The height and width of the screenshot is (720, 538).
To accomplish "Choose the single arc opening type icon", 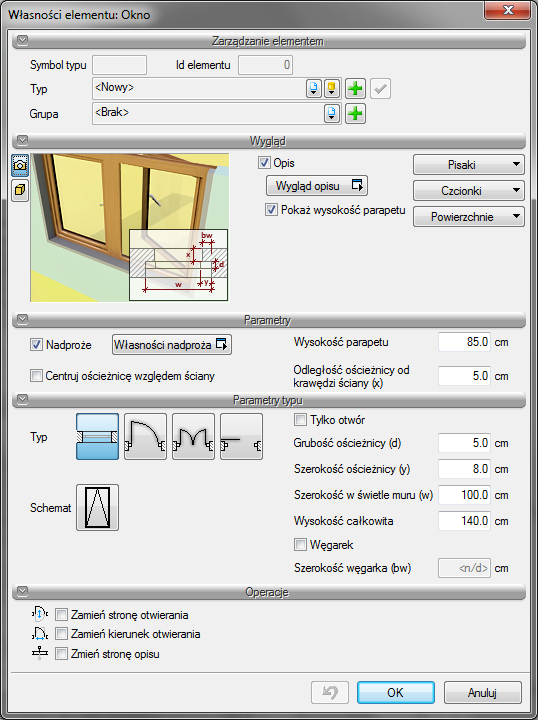I will [x=146, y=436].
